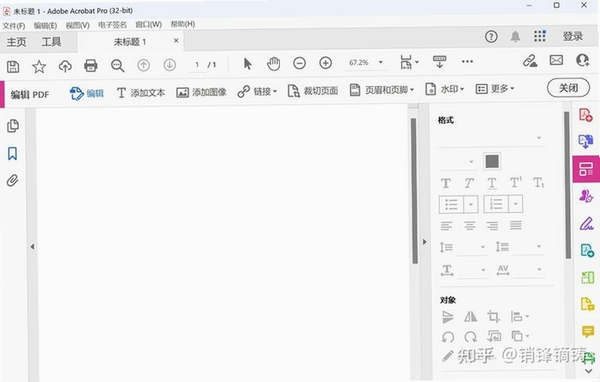600x382 pixels.
Task: Crop the selected object
Action: click(x=493, y=317)
